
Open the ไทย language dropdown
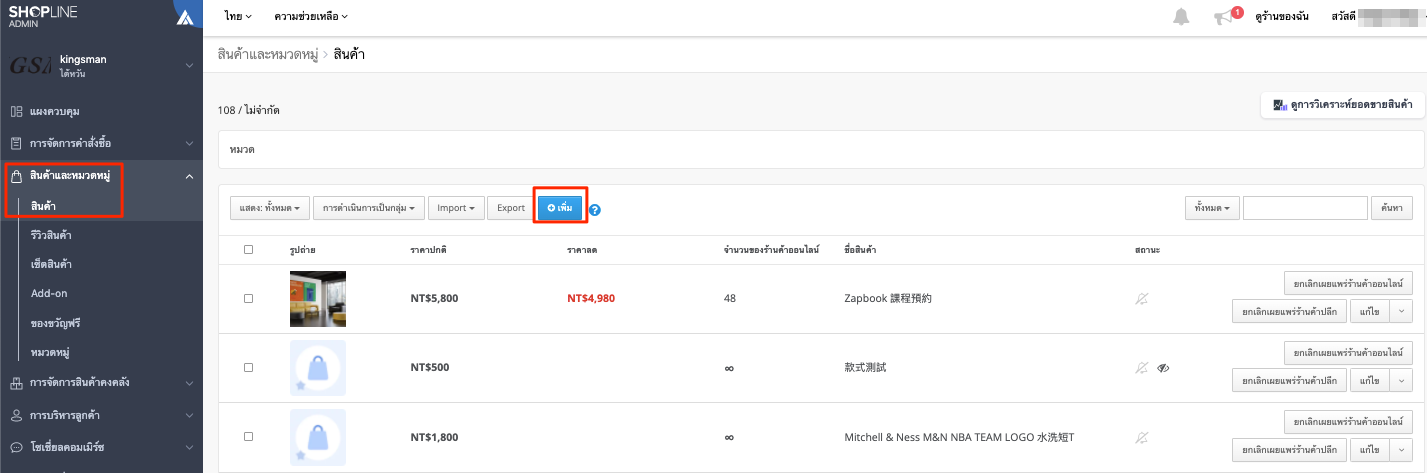[x=238, y=17]
